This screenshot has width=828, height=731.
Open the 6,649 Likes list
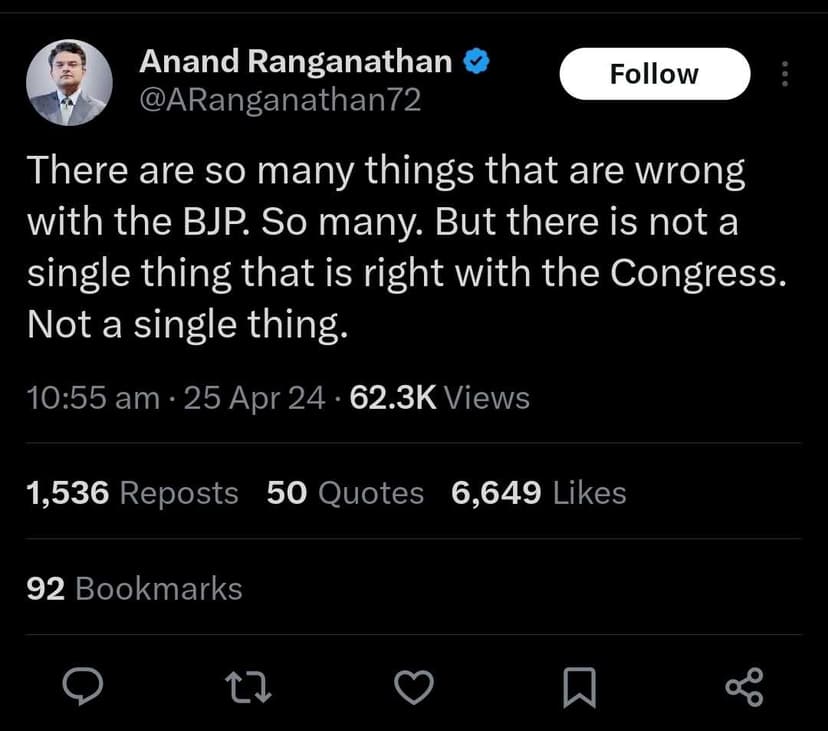click(537, 492)
